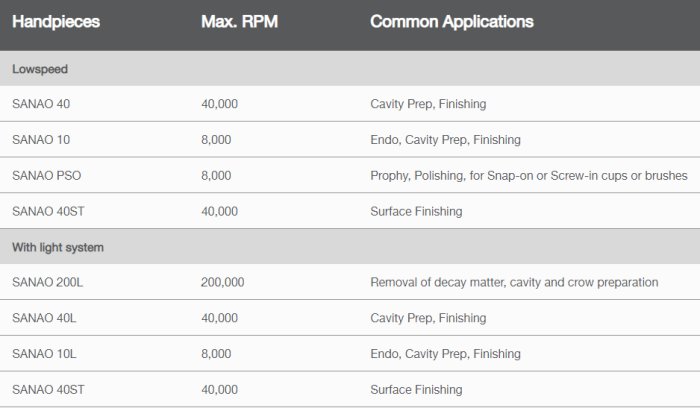700x408 pixels.
Task: Click Endo, Cavity Prep text for SANAO 10L
Action: pyautogui.click(x=445, y=354)
